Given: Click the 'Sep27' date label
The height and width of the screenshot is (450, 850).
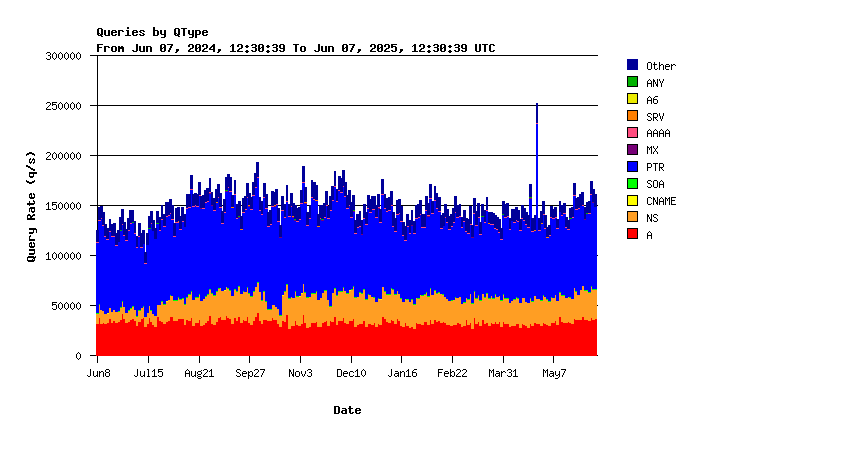Looking at the screenshot, I should pyautogui.click(x=250, y=374).
